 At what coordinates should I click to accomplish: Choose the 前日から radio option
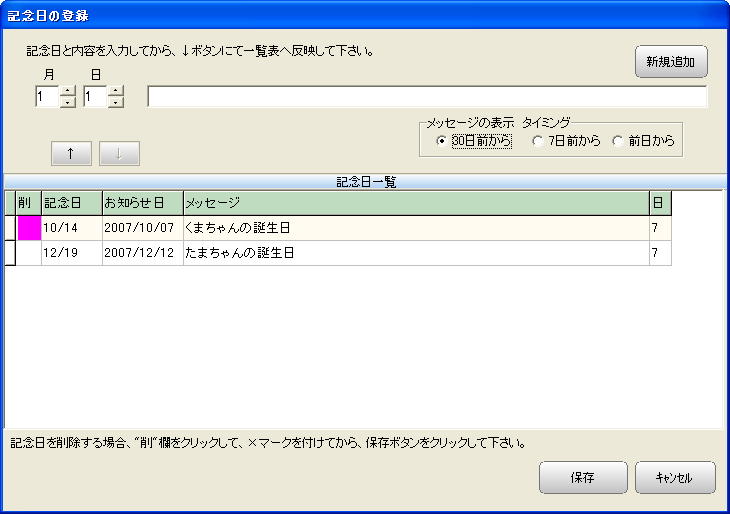tap(618, 141)
